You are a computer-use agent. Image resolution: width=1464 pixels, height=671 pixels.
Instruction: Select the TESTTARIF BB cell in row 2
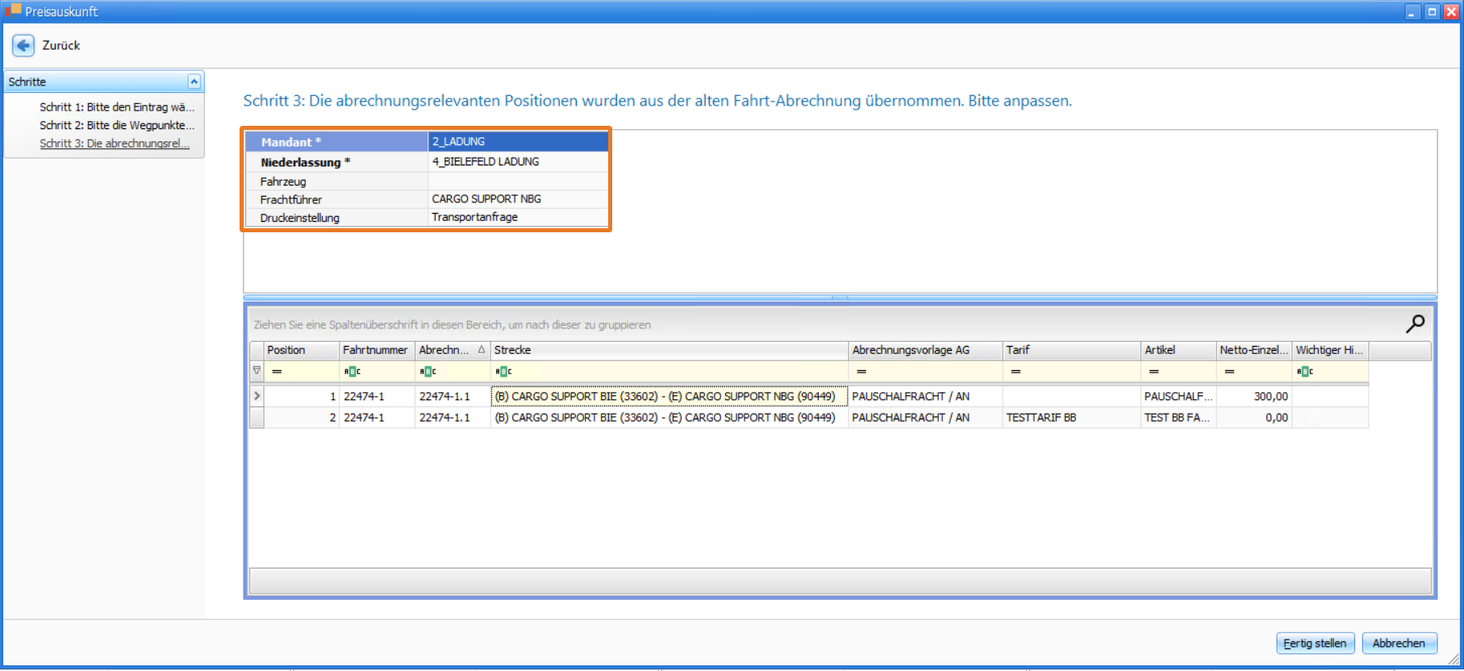tap(1071, 417)
